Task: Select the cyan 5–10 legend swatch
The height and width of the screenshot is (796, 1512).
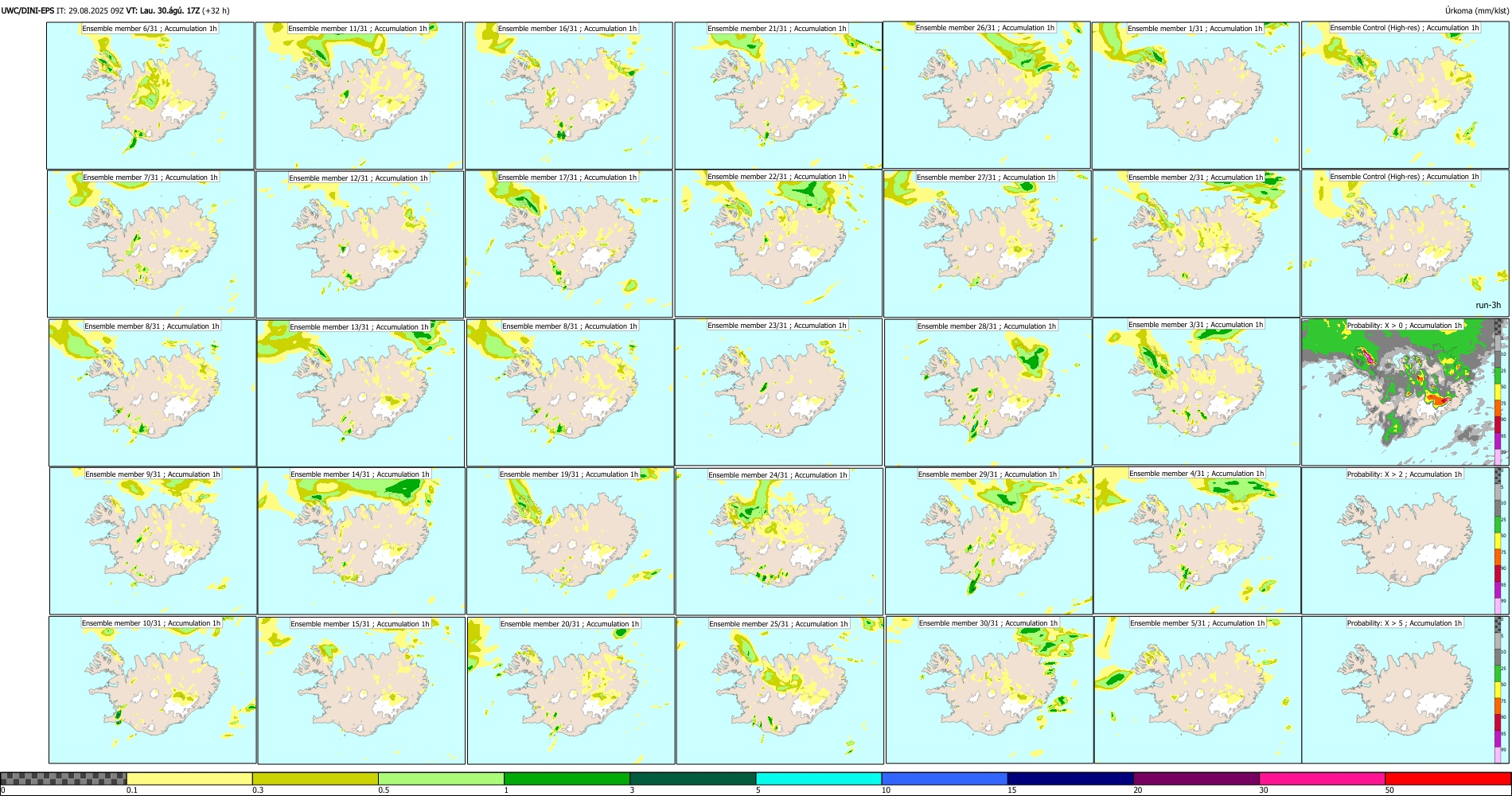Action: pos(819,778)
